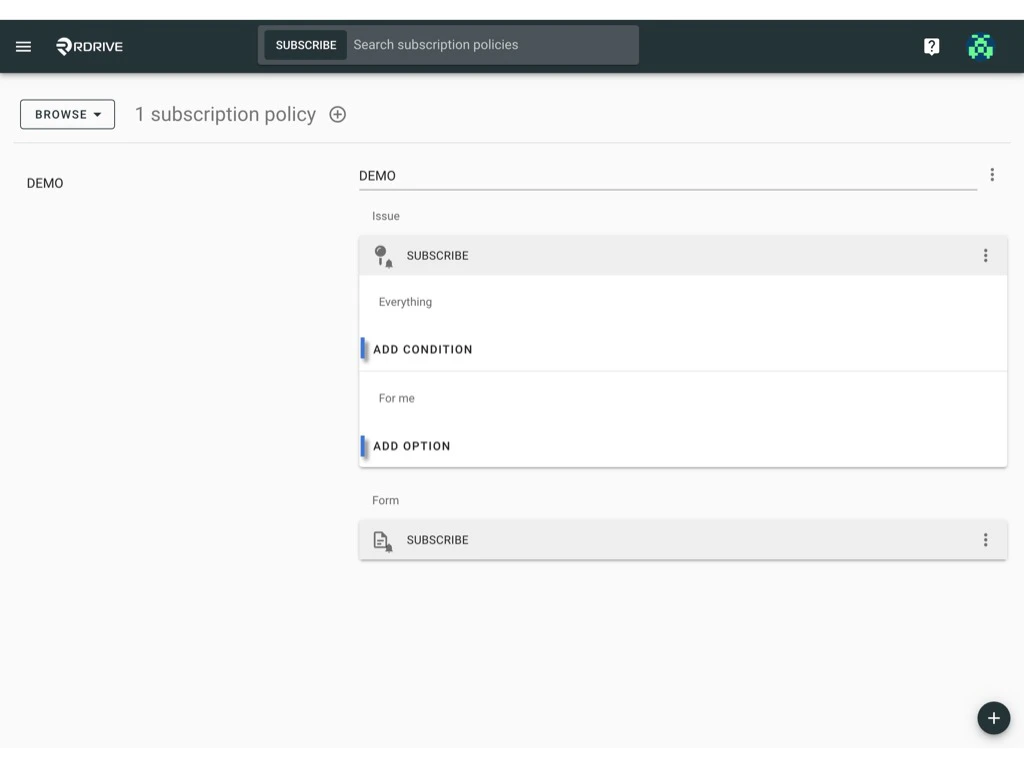Viewport: 1024px width, 768px height.
Task: Open the Form SUBSCRIBE three-dot menu
Action: click(986, 540)
